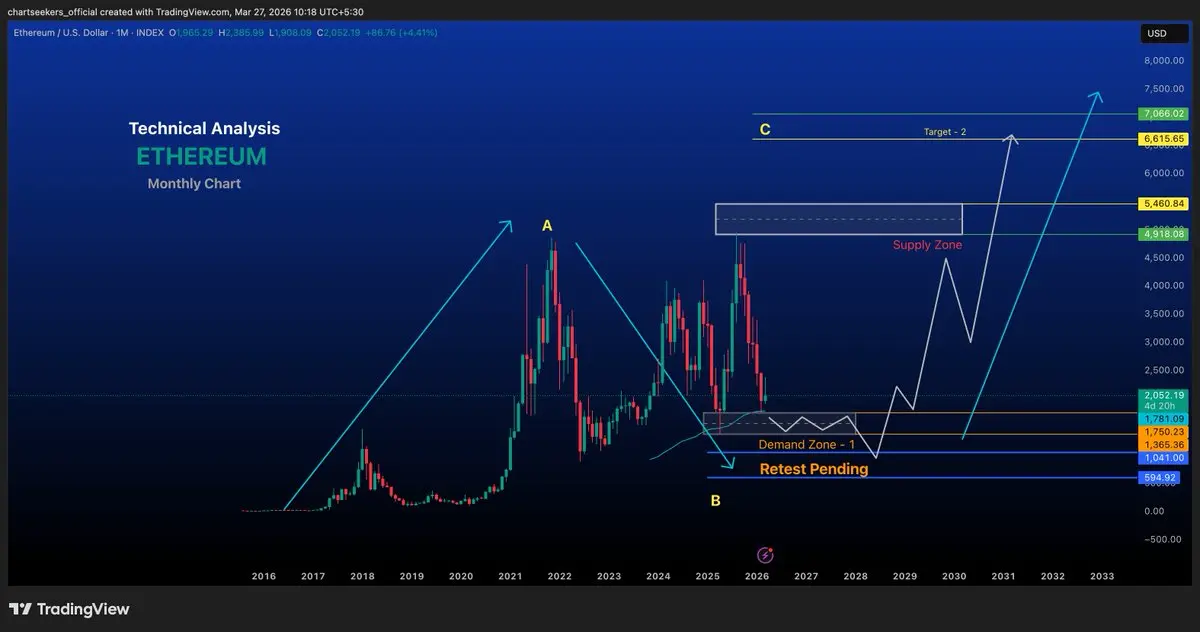Image resolution: width=1200 pixels, height=632 pixels.
Task: Open the TradingView logo at bottom left
Action: [x=69, y=609]
